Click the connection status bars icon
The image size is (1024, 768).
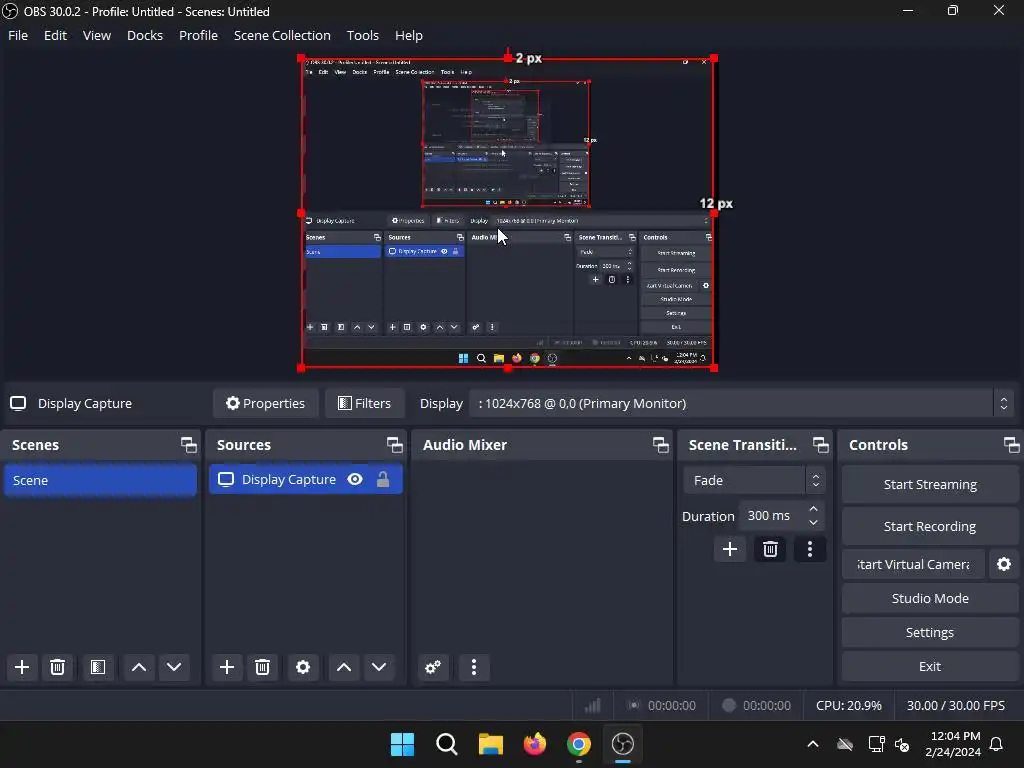(x=592, y=705)
